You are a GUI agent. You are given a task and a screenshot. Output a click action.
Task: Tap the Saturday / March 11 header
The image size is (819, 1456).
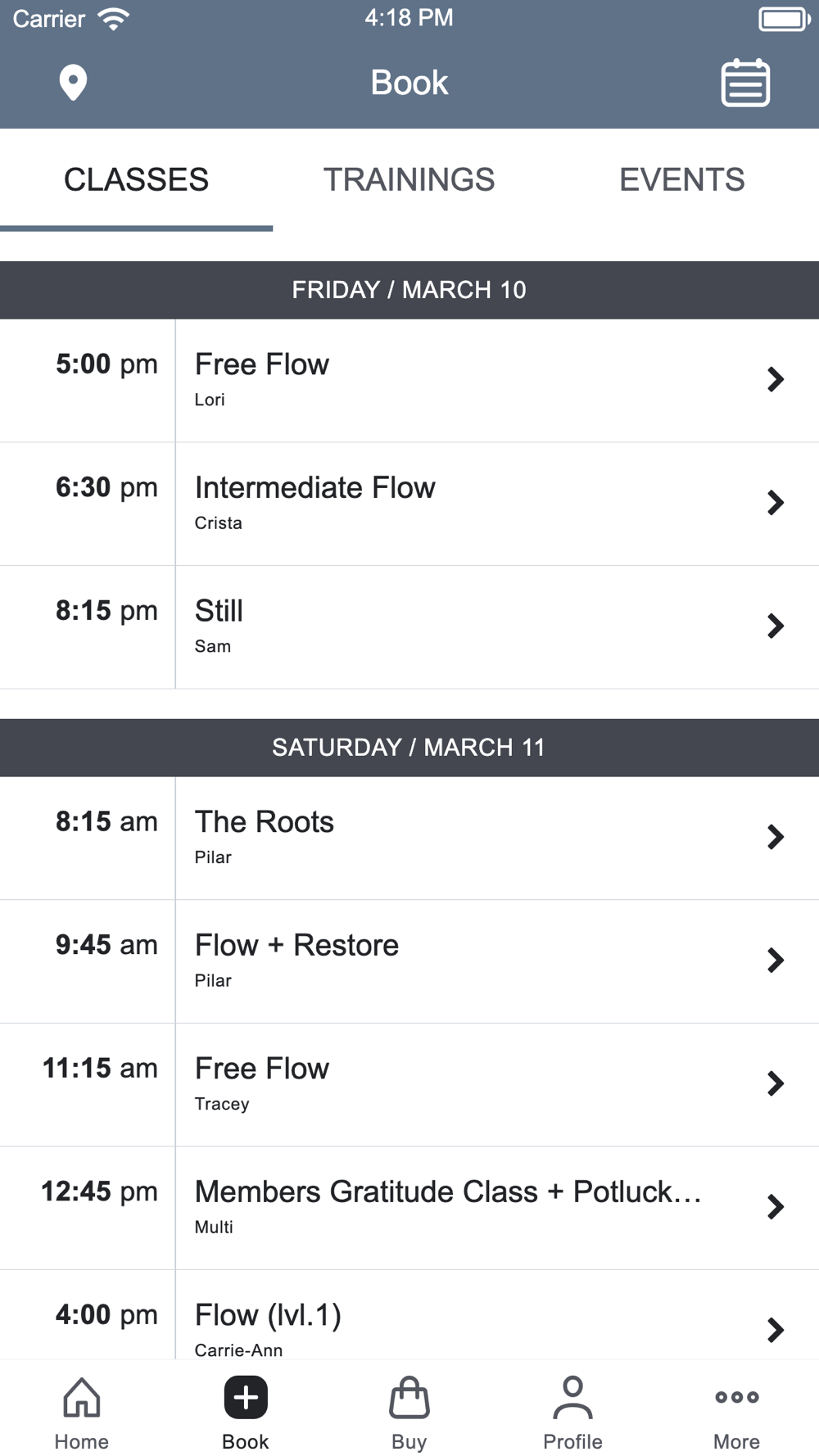409,748
